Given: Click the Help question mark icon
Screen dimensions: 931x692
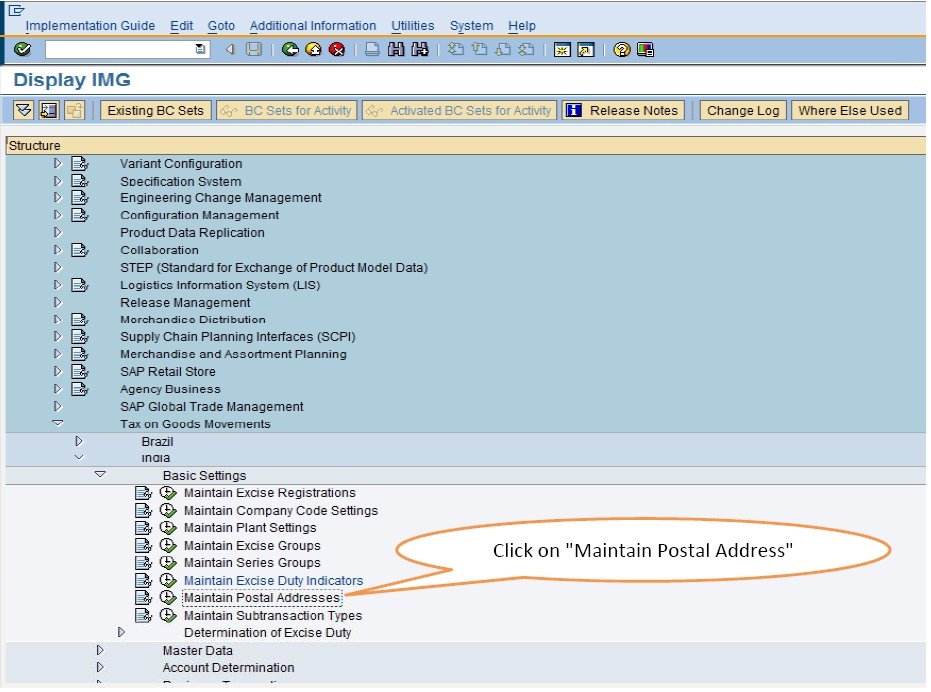Looking at the screenshot, I should pos(621,49).
